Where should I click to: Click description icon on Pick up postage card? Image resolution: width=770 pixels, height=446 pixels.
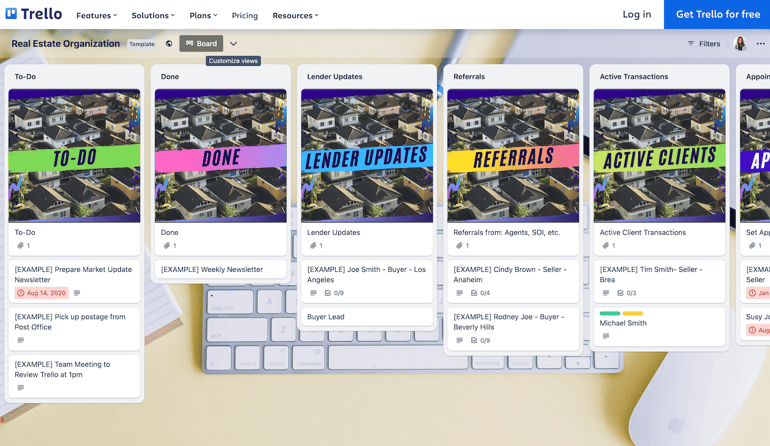click(20, 341)
